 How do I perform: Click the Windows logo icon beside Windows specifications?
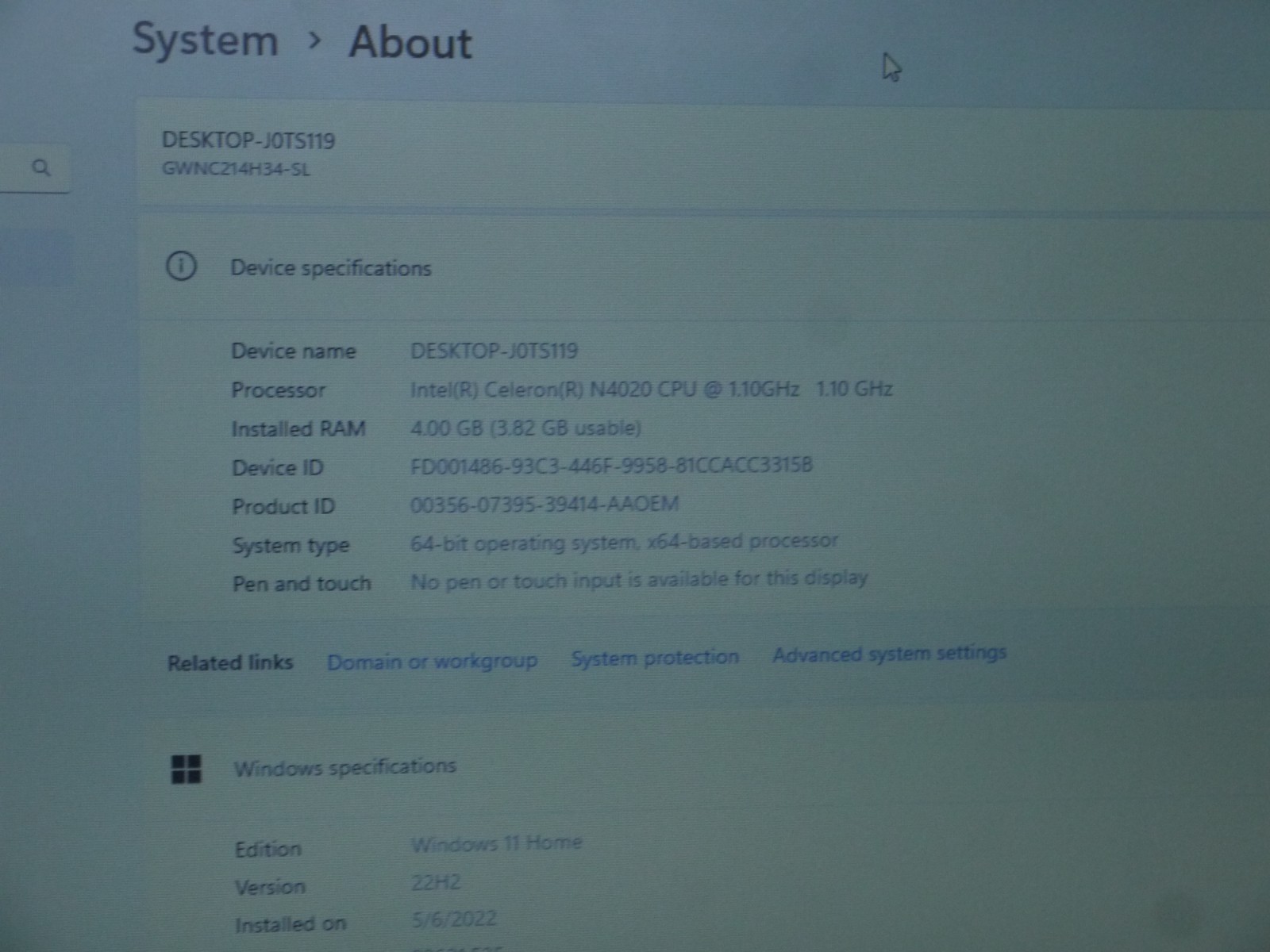click(x=187, y=769)
